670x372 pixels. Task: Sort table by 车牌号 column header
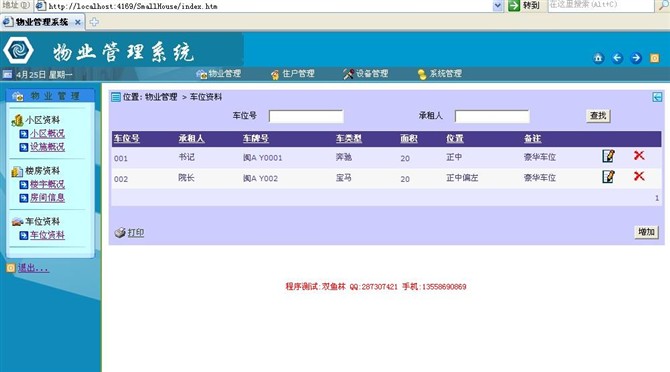(x=256, y=138)
